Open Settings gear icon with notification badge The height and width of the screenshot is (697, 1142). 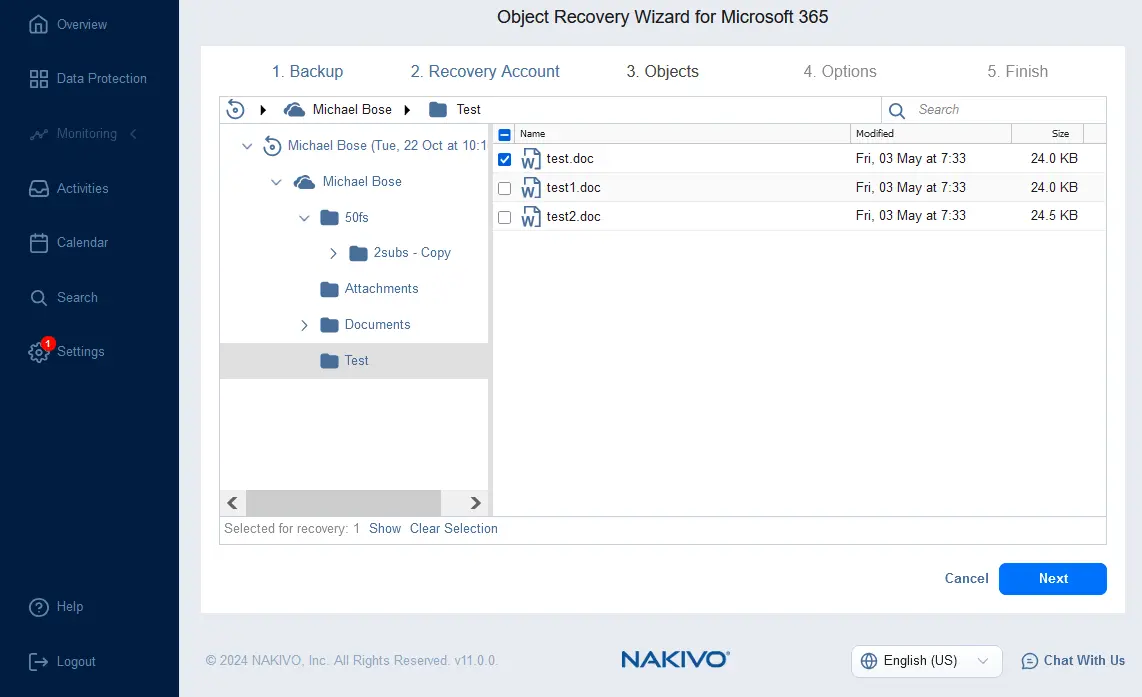point(39,352)
